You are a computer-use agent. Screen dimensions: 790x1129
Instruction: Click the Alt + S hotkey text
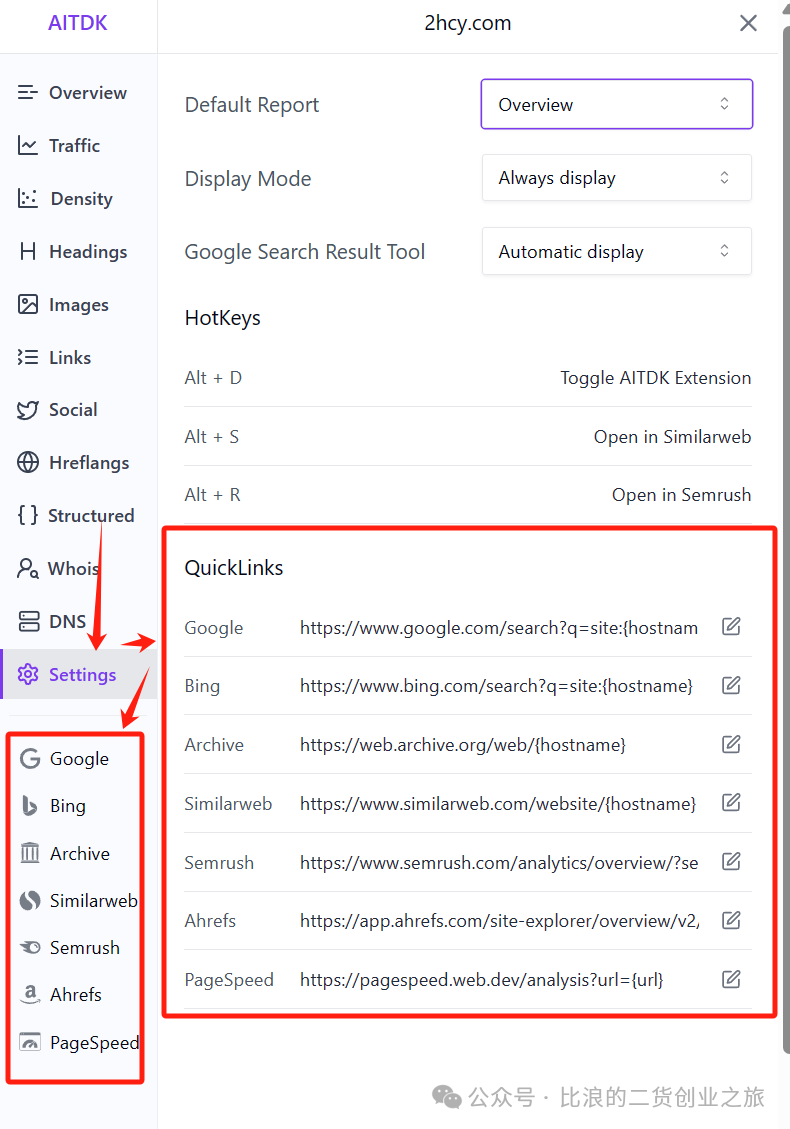click(x=212, y=437)
